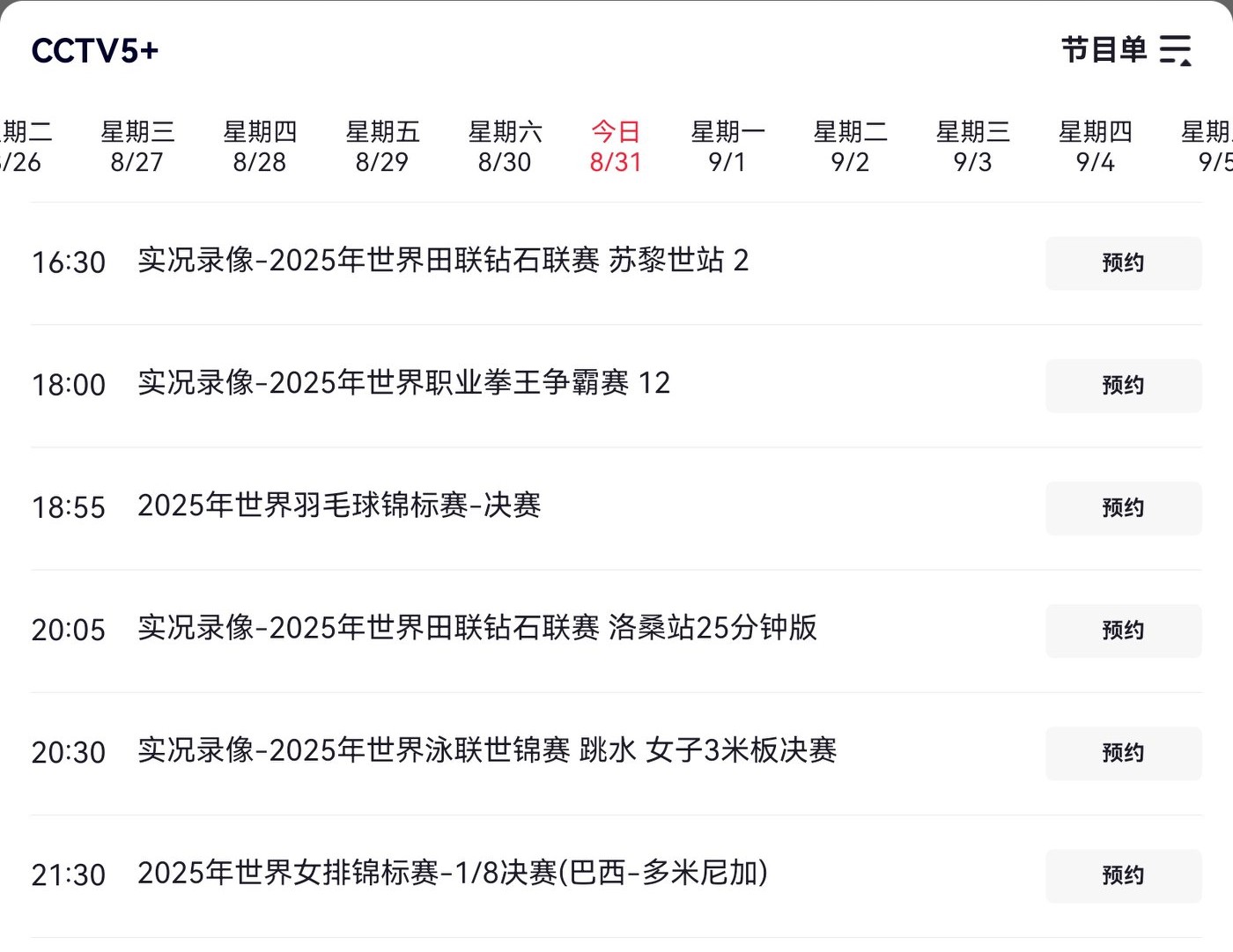This screenshot has width=1233, height=952.
Task: Open the 节目单 schedule list icon
Action: pos(1175,50)
